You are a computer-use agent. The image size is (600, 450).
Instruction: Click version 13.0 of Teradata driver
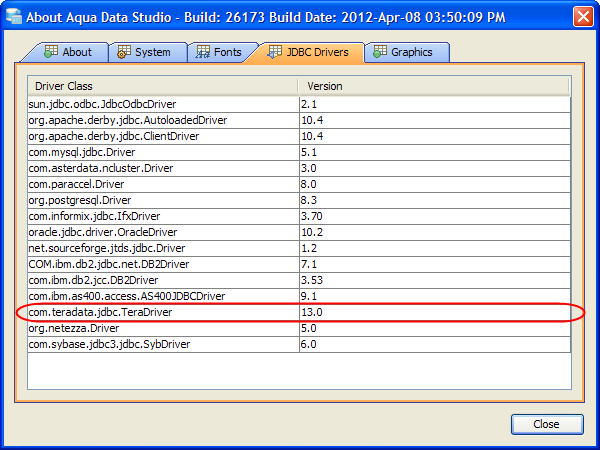[435, 312]
